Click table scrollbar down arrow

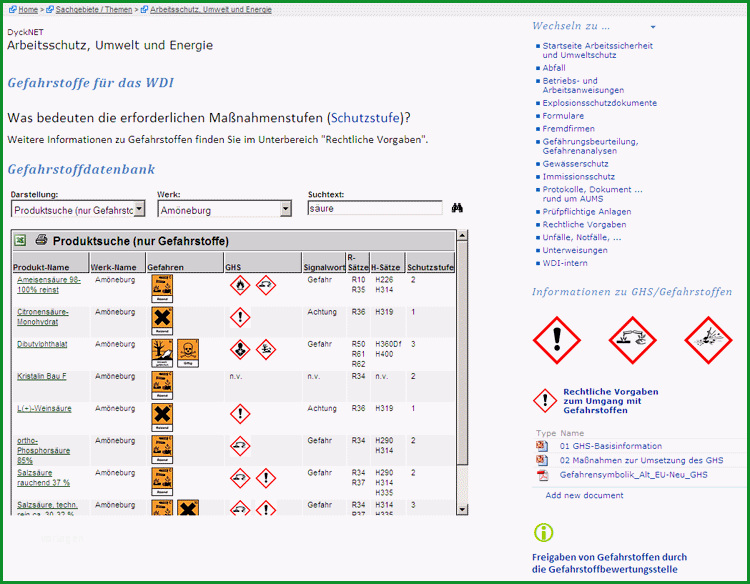click(x=462, y=510)
